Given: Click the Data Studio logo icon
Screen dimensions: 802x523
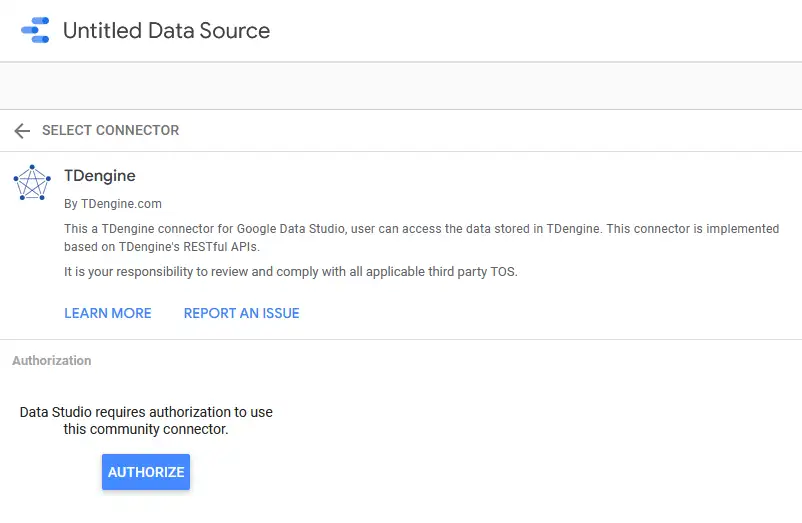Looking at the screenshot, I should pyautogui.click(x=35, y=30).
